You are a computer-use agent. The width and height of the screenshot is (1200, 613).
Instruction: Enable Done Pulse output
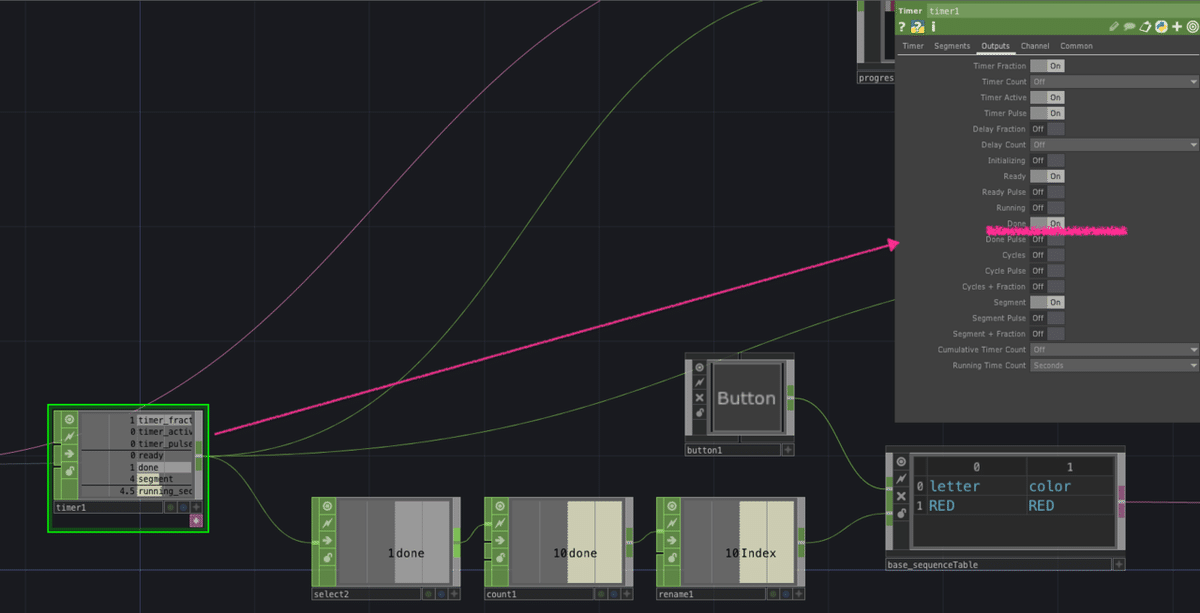(1047, 239)
